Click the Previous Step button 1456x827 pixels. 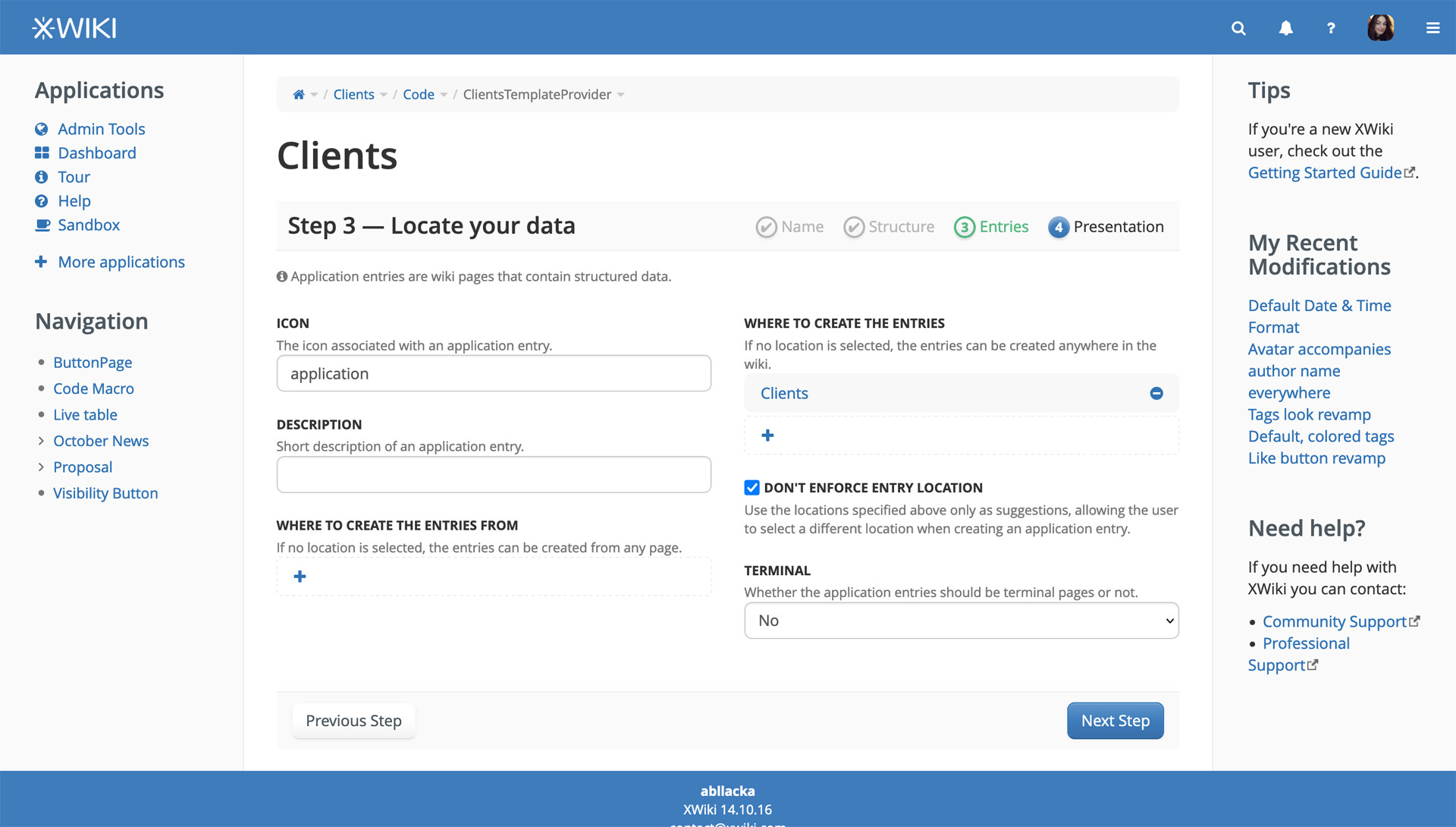[x=353, y=721]
